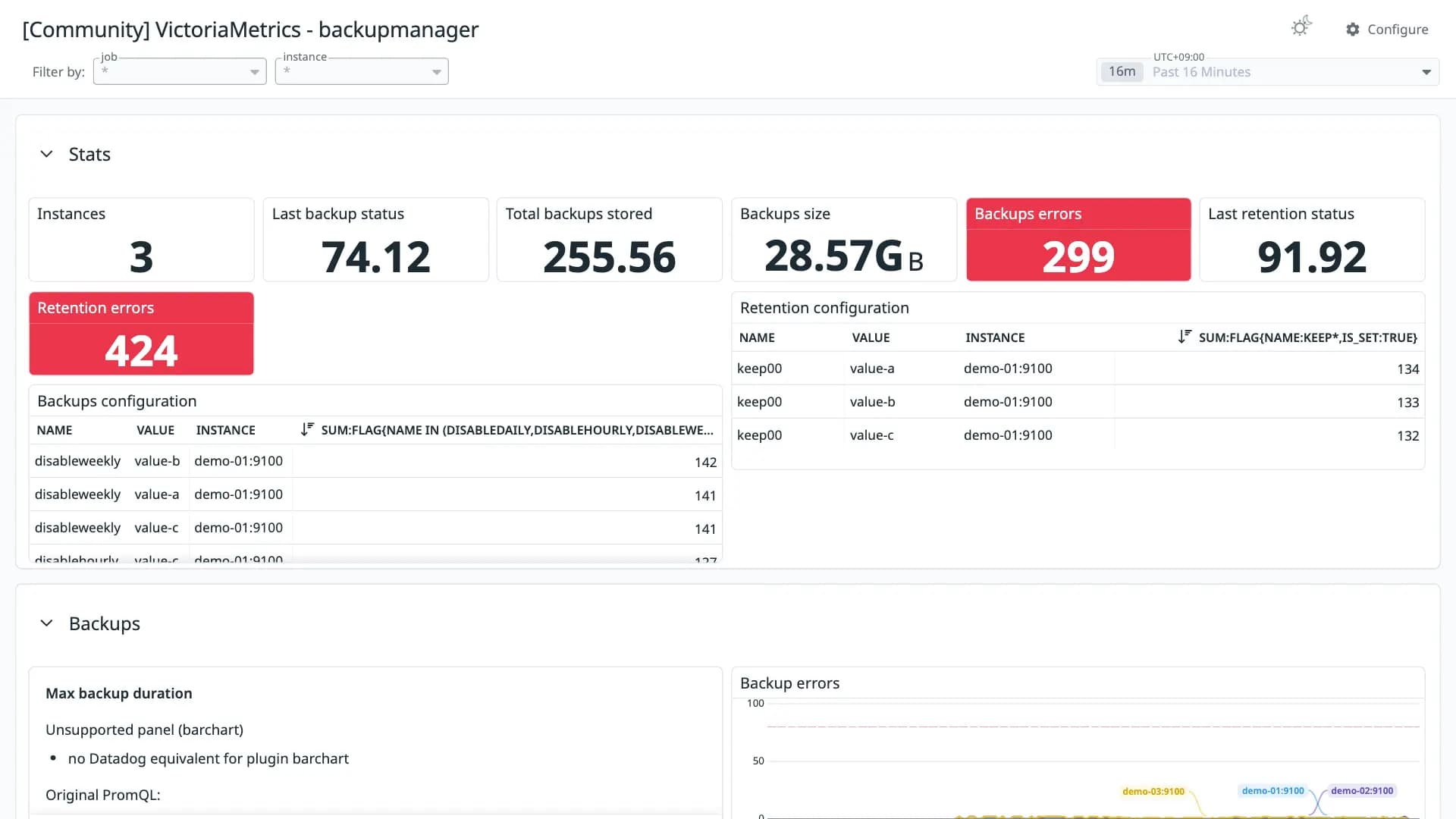Collapse the Backups section
The height and width of the screenshot is (819, 1456).
click(46, 623)
